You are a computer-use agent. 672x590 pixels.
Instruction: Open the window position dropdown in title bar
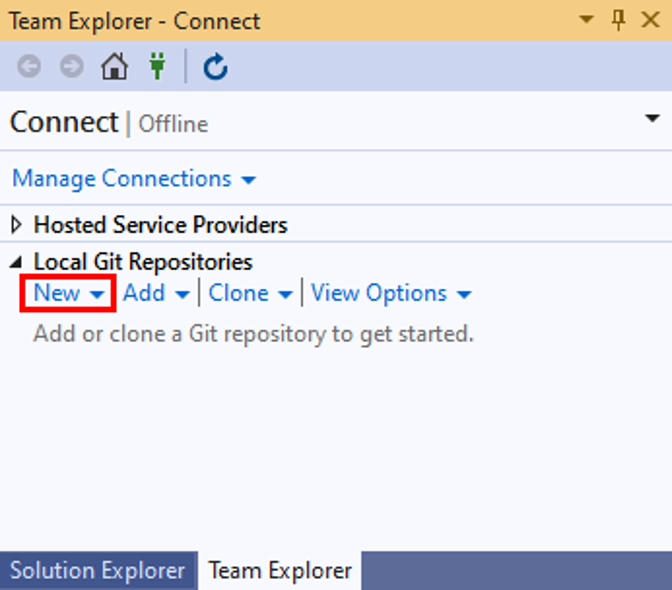click(x=587, y=20)
